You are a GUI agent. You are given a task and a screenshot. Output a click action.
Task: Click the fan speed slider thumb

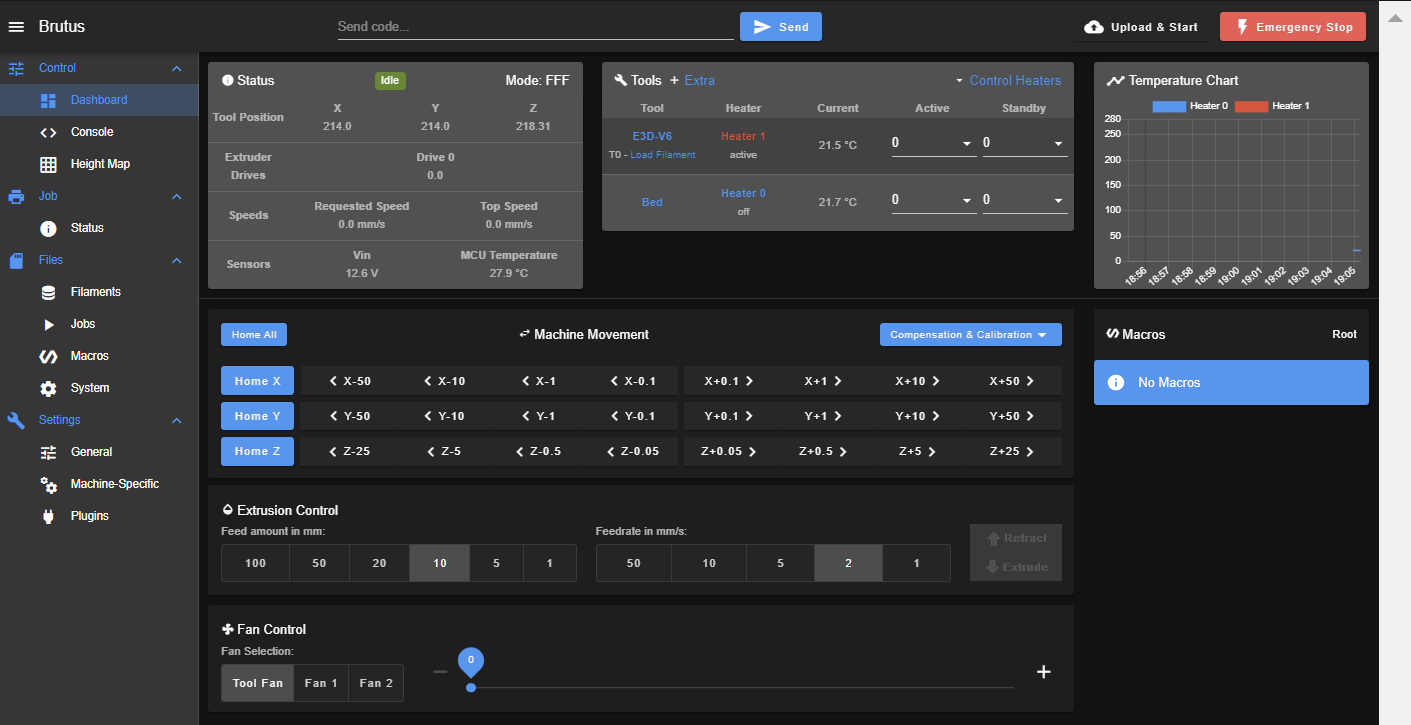(471, 687)
